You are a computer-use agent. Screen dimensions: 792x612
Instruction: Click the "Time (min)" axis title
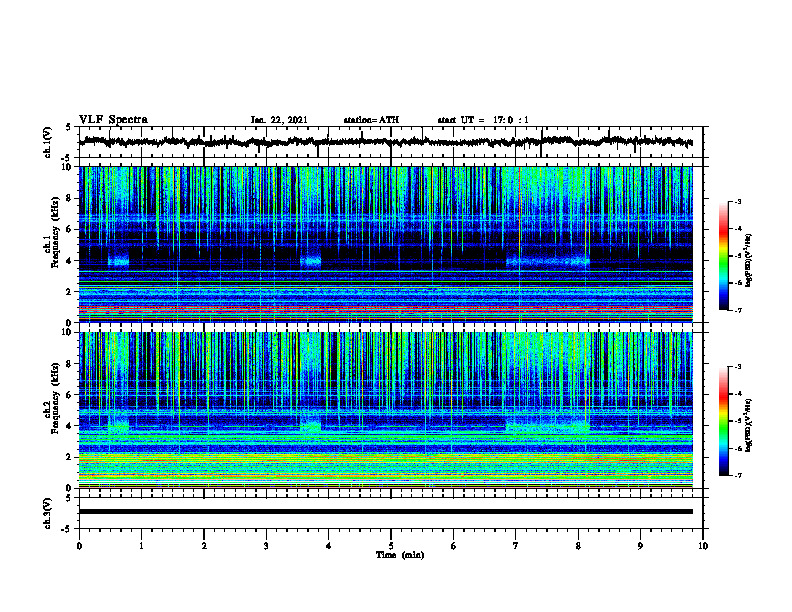[400, 555]
